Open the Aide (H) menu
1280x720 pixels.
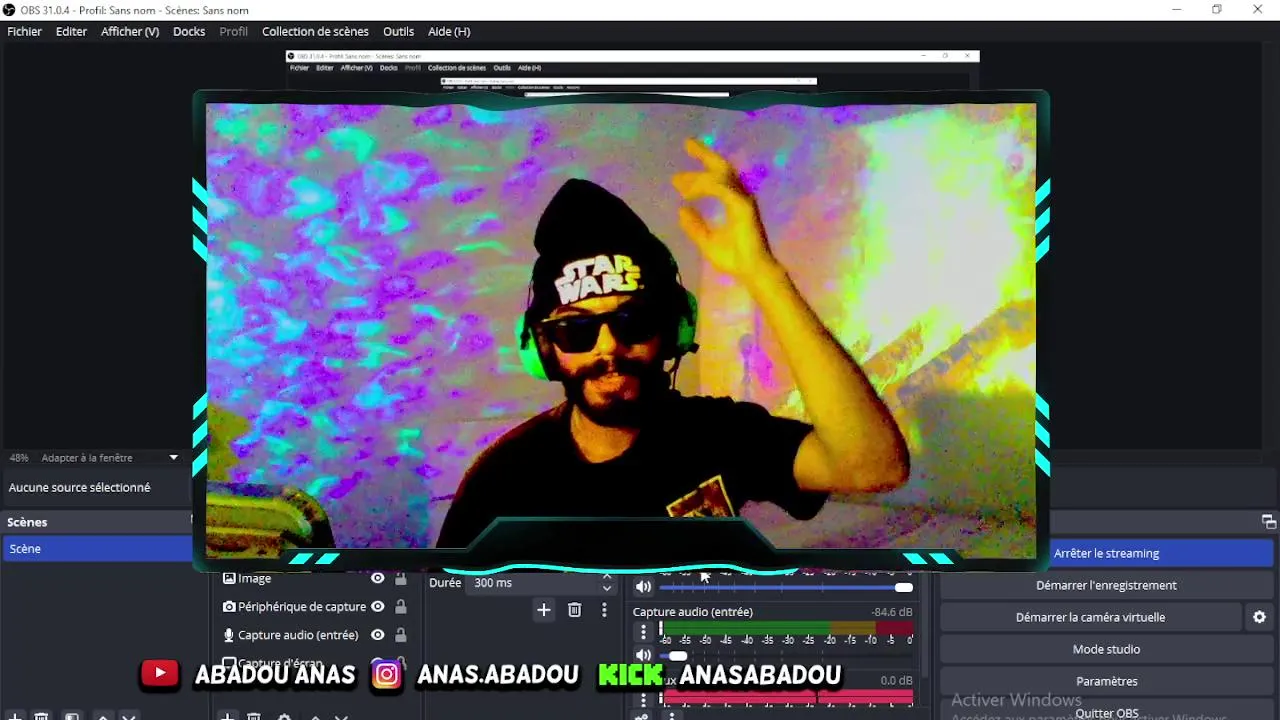[x=449, y=31]
